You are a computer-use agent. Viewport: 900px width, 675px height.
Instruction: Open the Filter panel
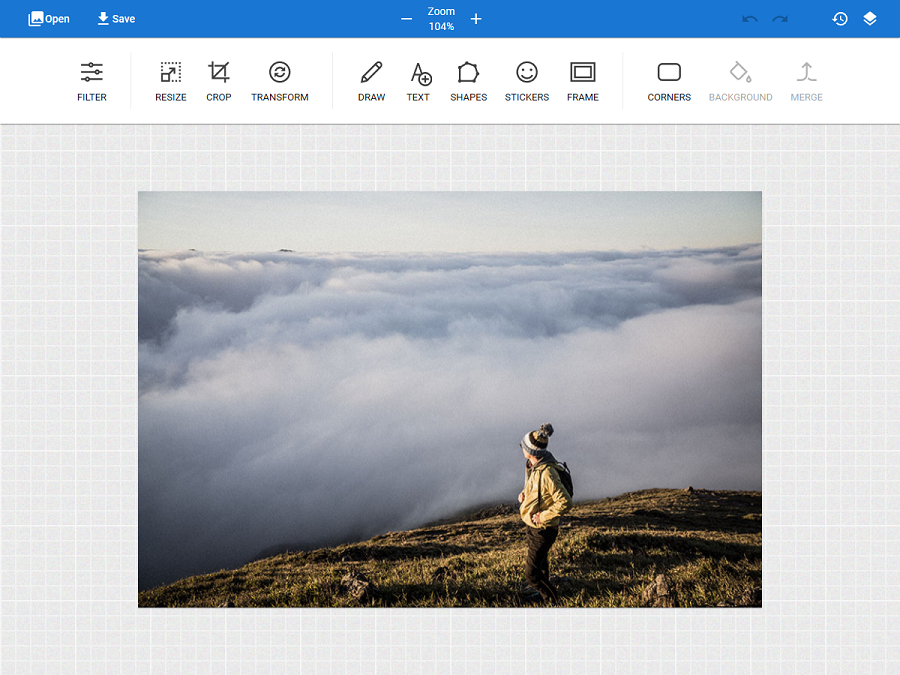tap(91, 80)
